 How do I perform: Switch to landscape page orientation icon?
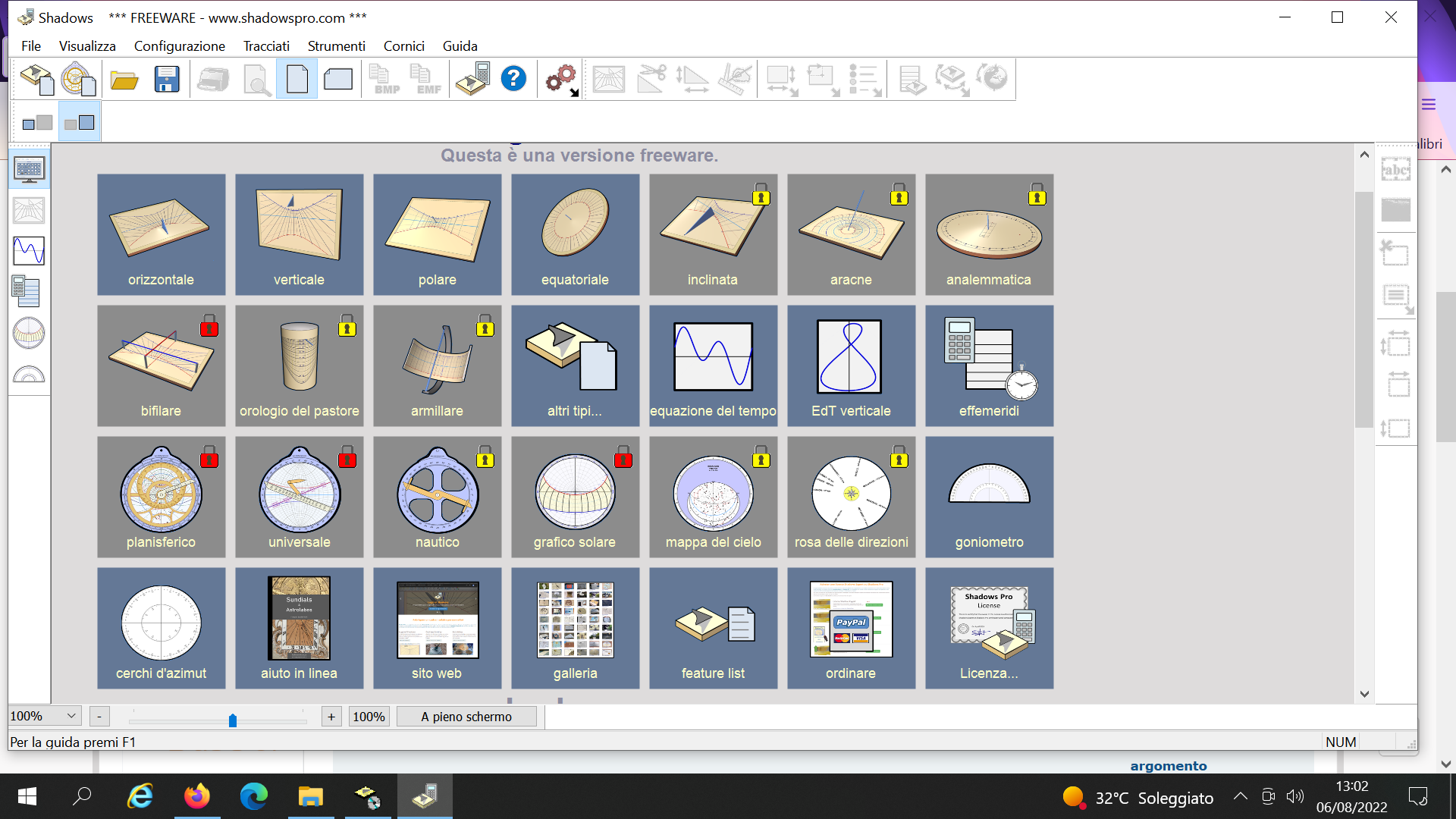point(338,79)
